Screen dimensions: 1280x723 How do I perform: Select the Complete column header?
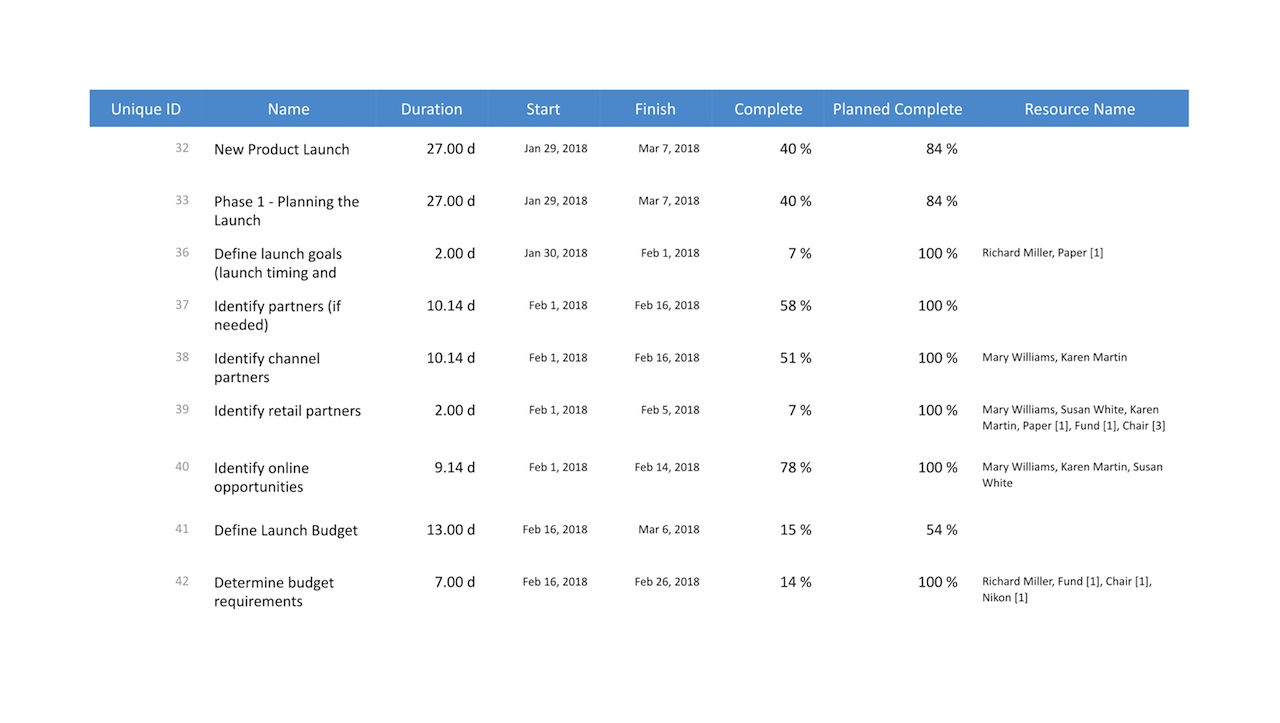pos(768,109)
